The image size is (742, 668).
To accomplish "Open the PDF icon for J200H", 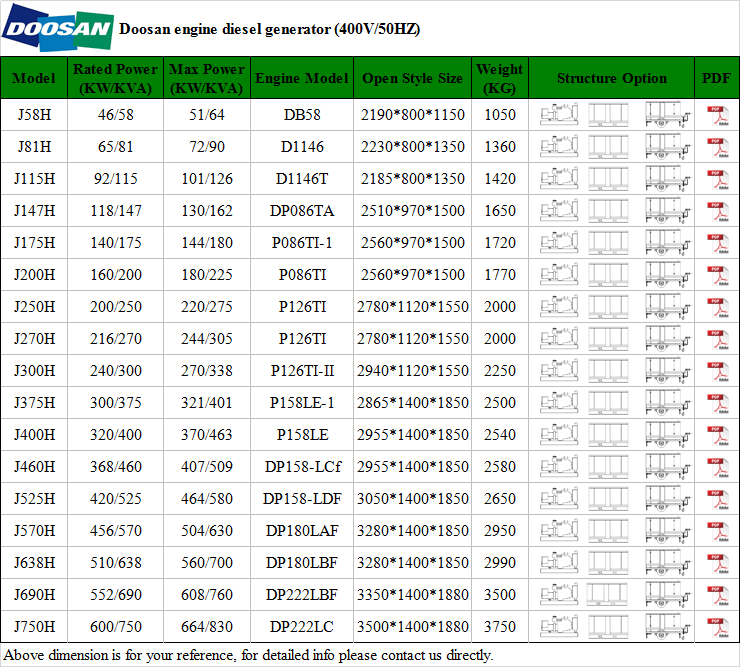I will (718, 275).
